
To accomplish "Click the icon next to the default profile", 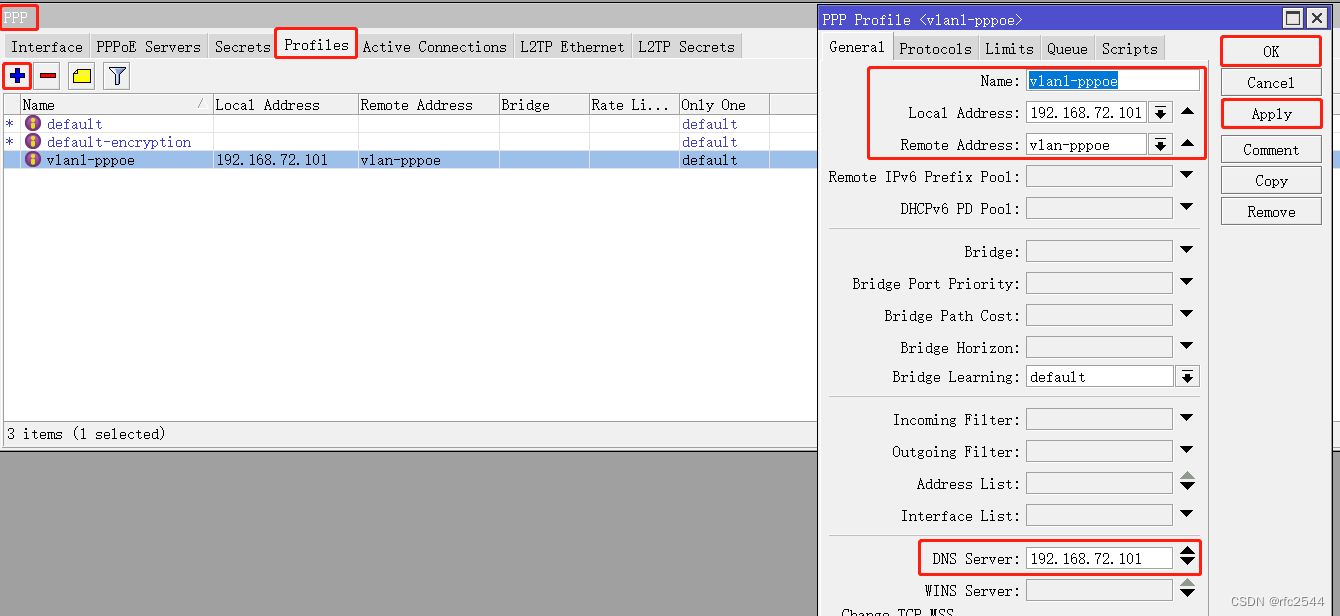I will coord(33,123).
